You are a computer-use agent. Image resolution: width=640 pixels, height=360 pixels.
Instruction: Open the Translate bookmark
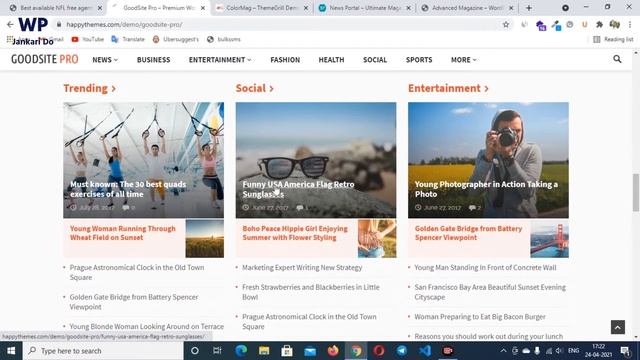coord(128,39)
